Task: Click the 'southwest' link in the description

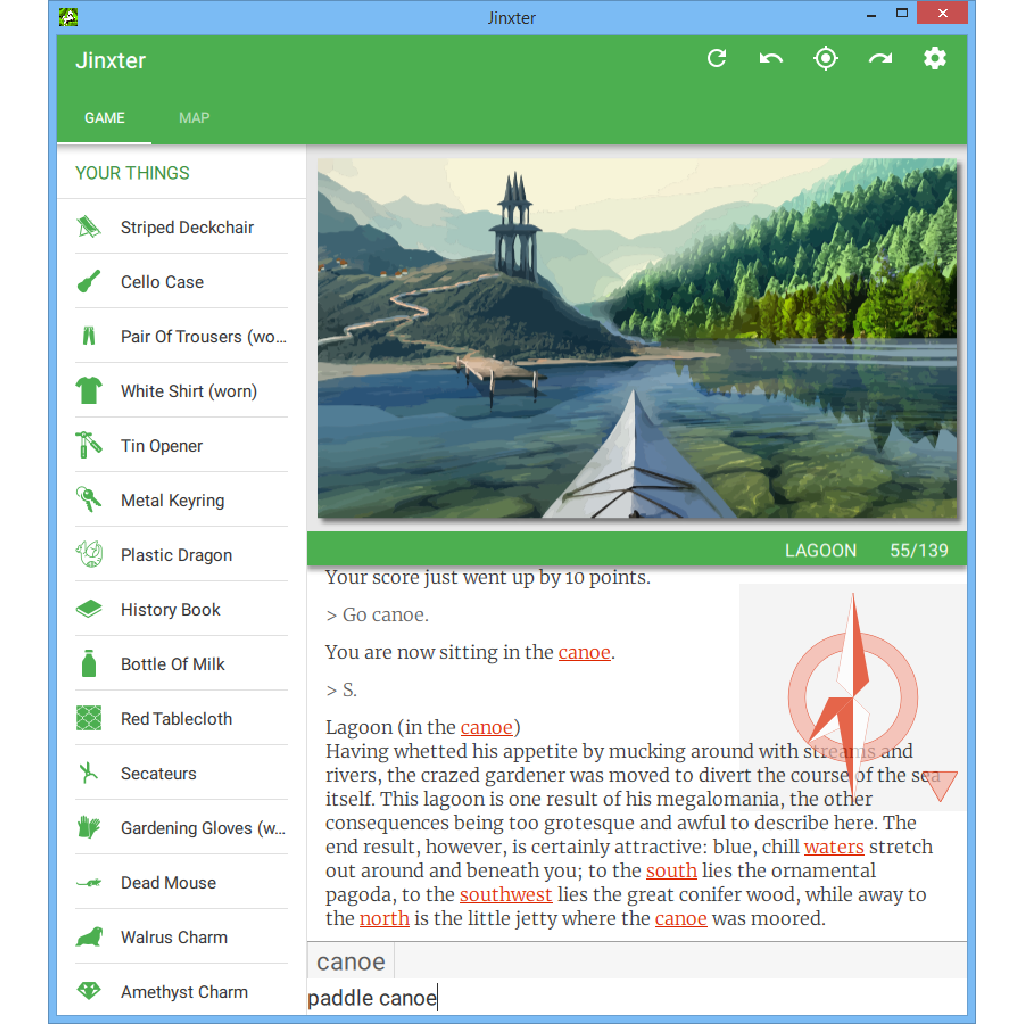Action: click(506, 894)
